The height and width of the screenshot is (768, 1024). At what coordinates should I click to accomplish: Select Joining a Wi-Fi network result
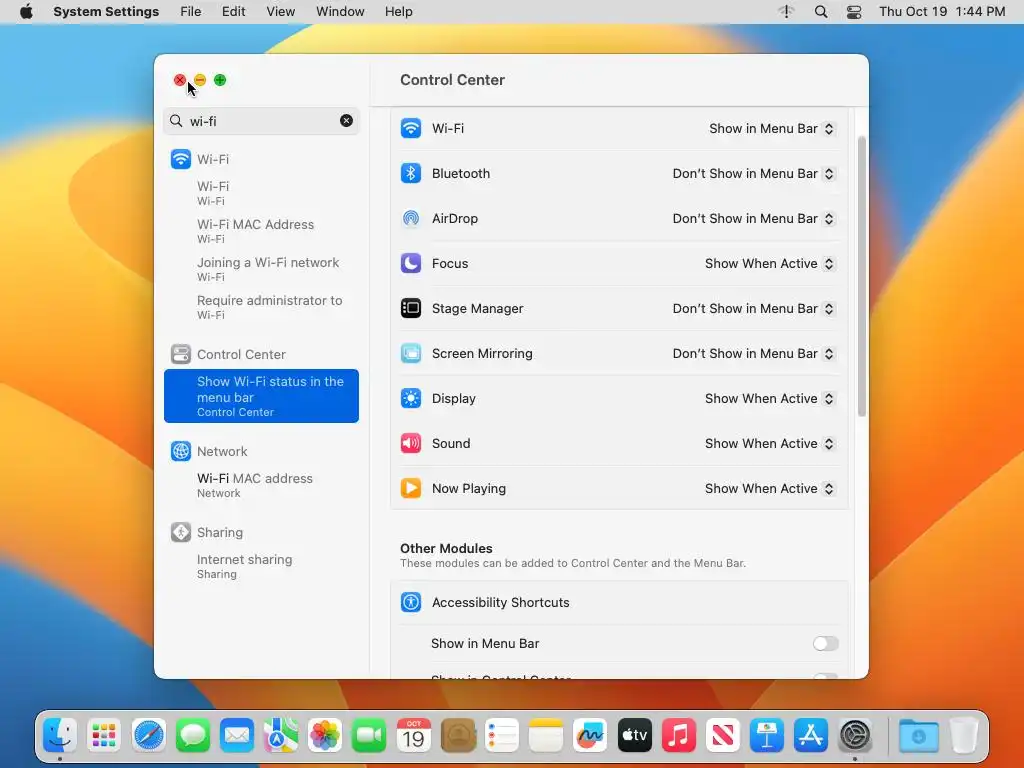point(261,269)
